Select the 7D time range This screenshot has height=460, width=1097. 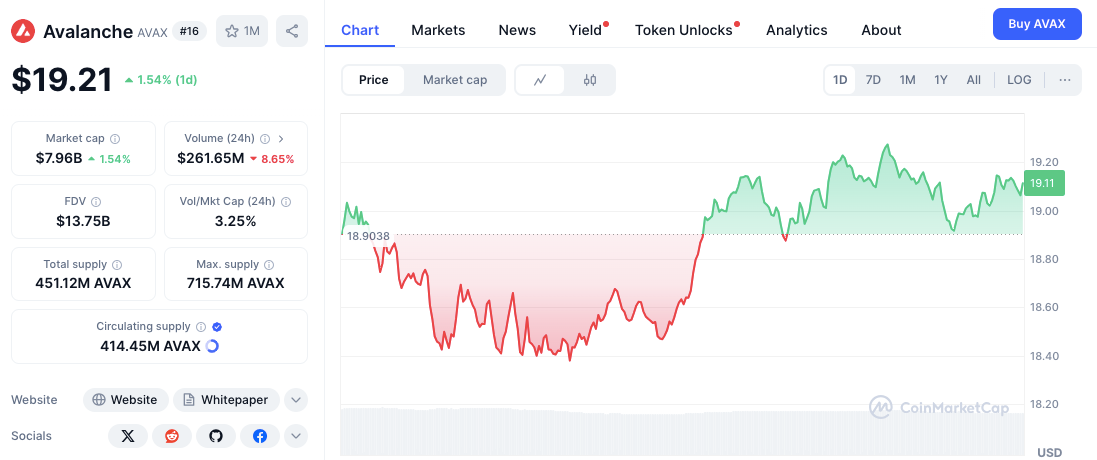coord(873,80)
